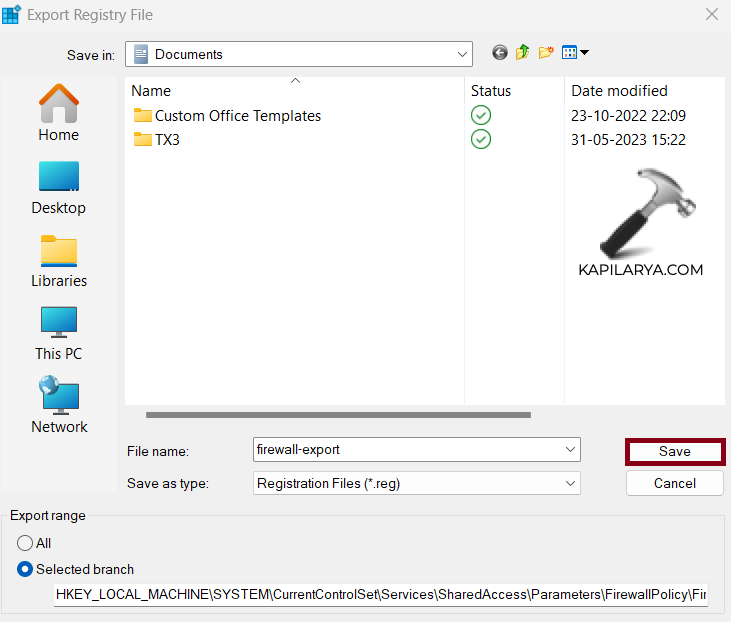Image resolution: width=731 pixels, height=622 pixels.
Task: Click the Cancel button
Action: pyautogui.click(x=675, y=483)
